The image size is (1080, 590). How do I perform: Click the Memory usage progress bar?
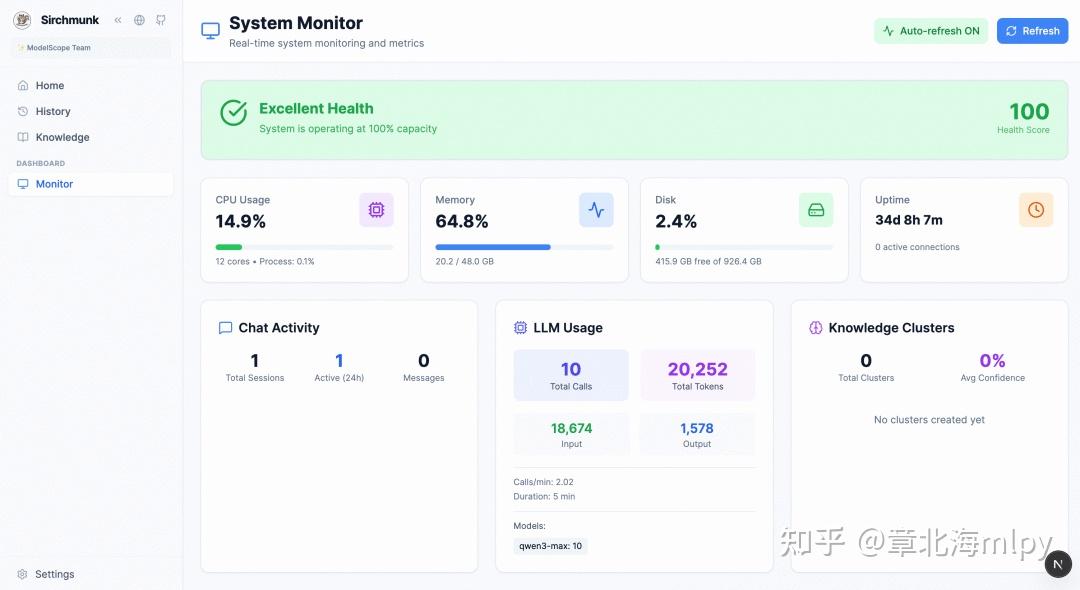point(524,247)
